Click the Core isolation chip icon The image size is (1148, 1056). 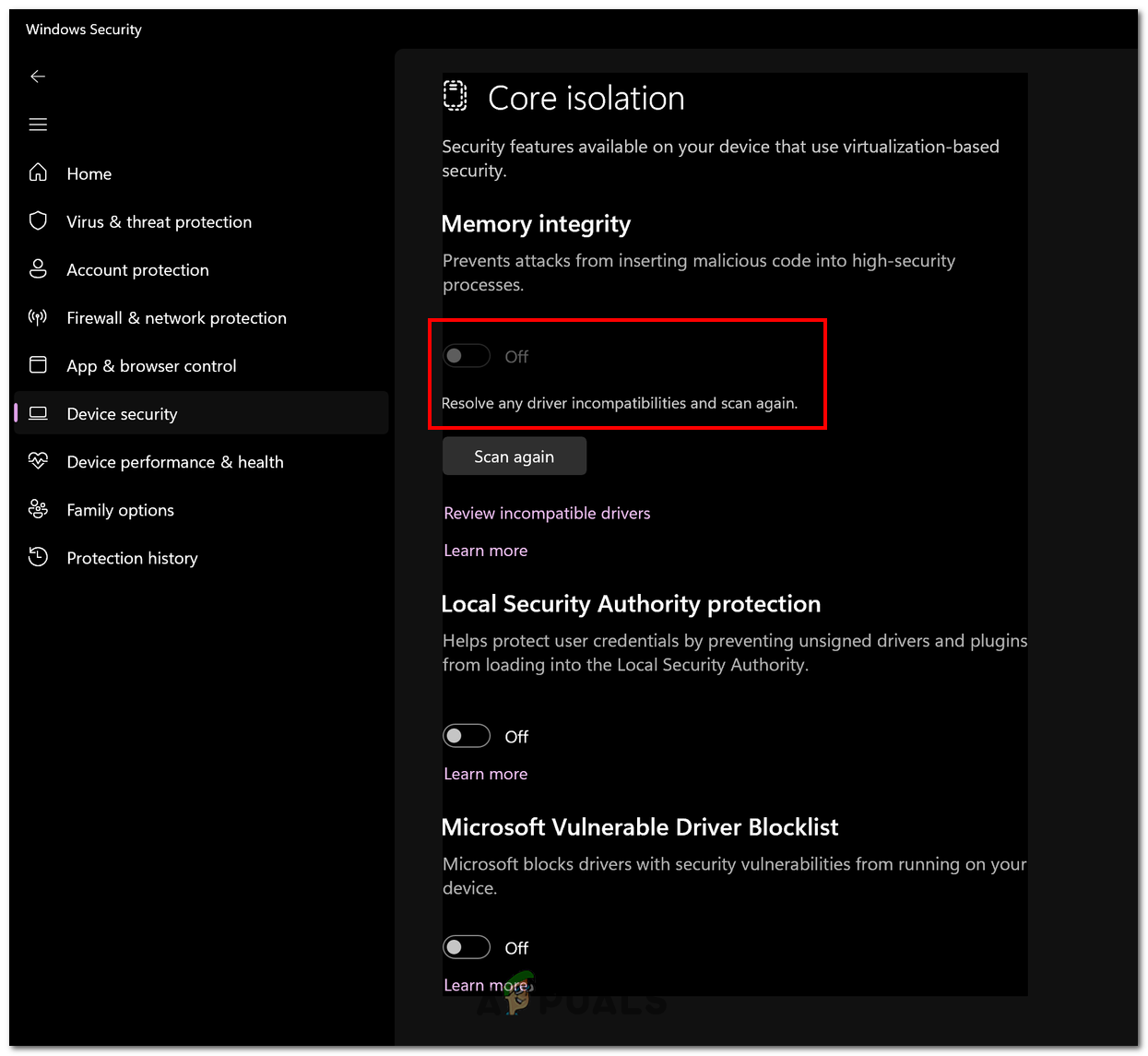point(456,96)
